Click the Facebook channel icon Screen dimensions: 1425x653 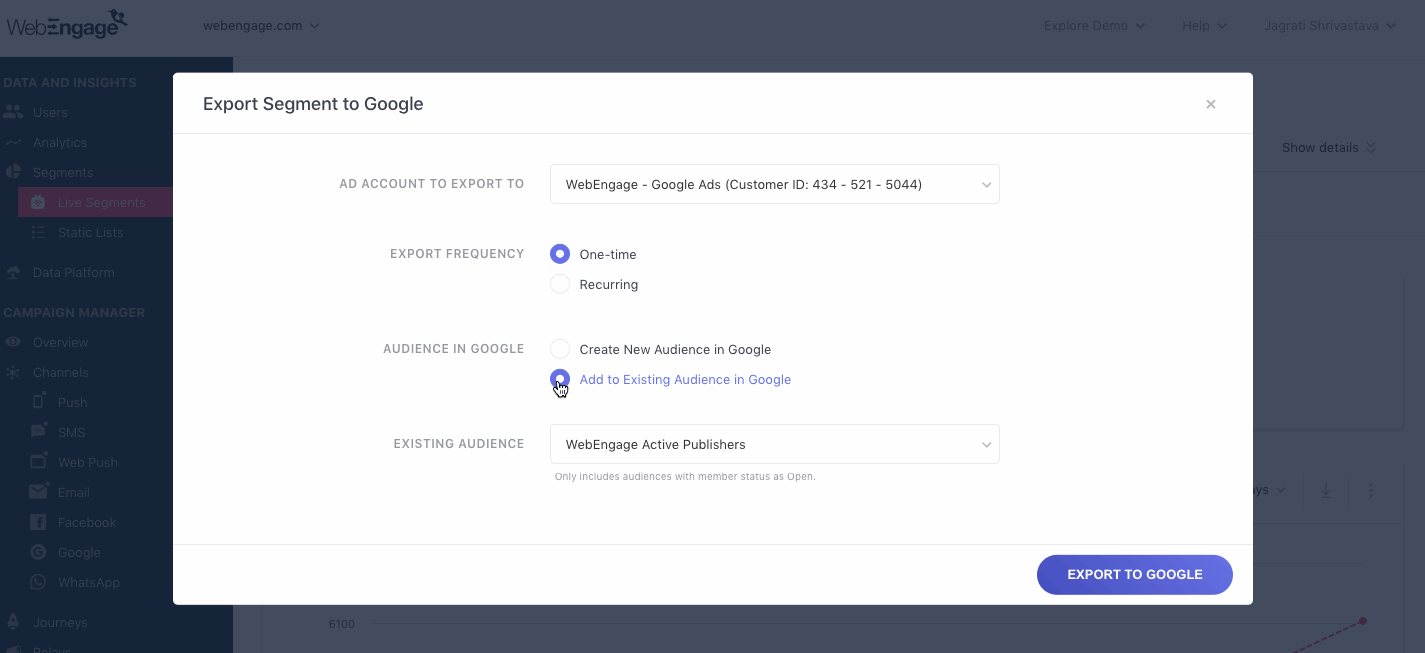click(38, 522)
